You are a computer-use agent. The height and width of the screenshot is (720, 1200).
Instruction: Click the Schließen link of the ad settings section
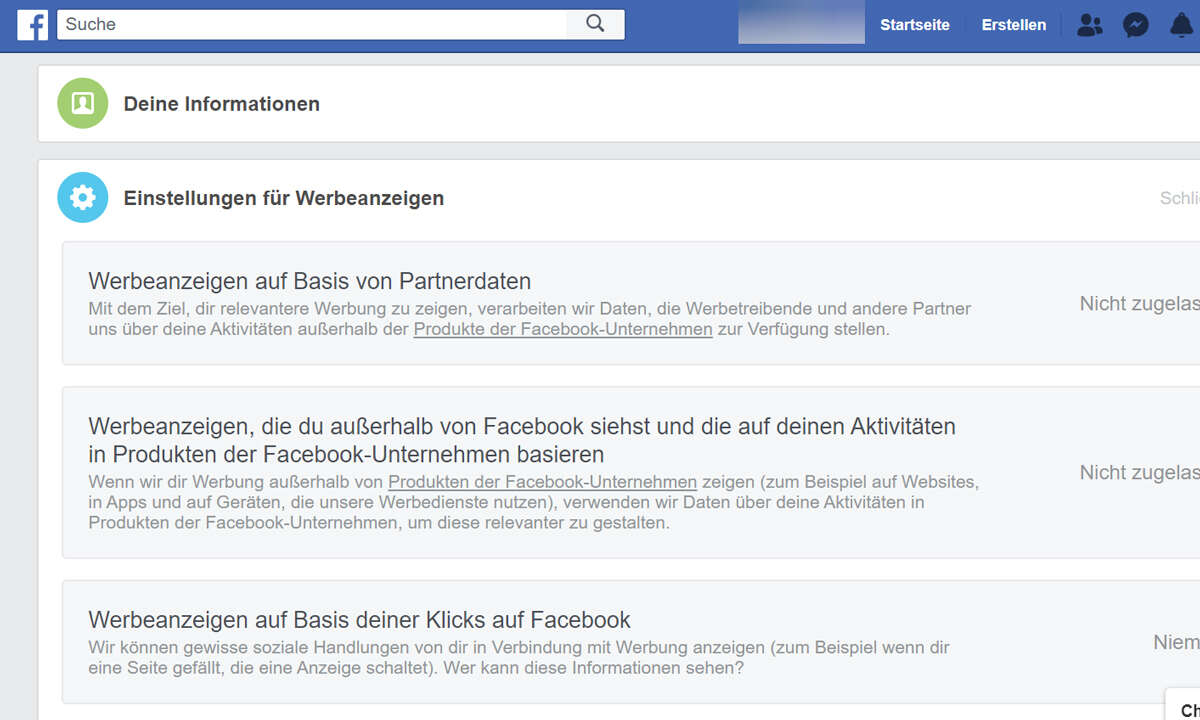(x=1180, y=198)
